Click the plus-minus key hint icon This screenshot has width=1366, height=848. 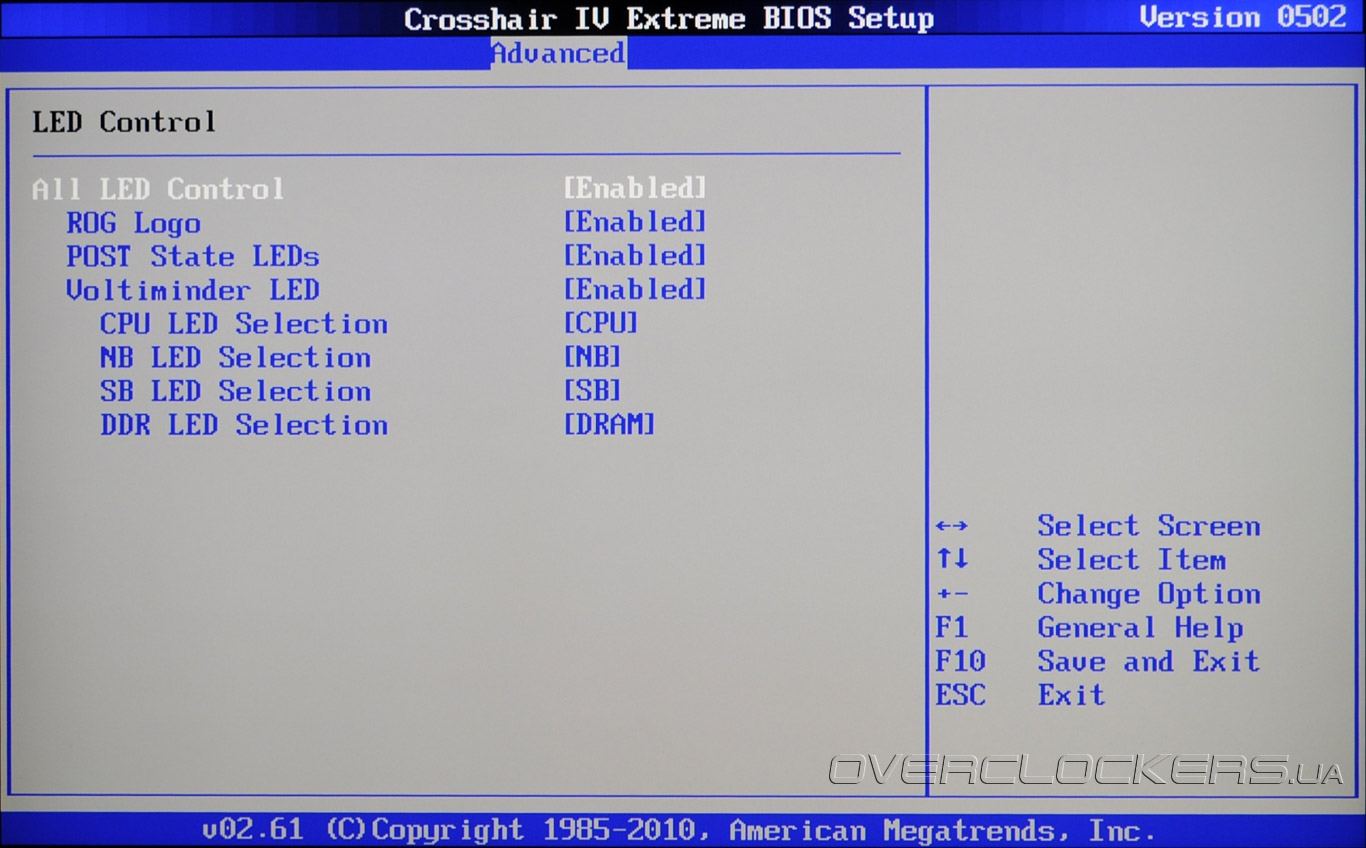(952, 594)
